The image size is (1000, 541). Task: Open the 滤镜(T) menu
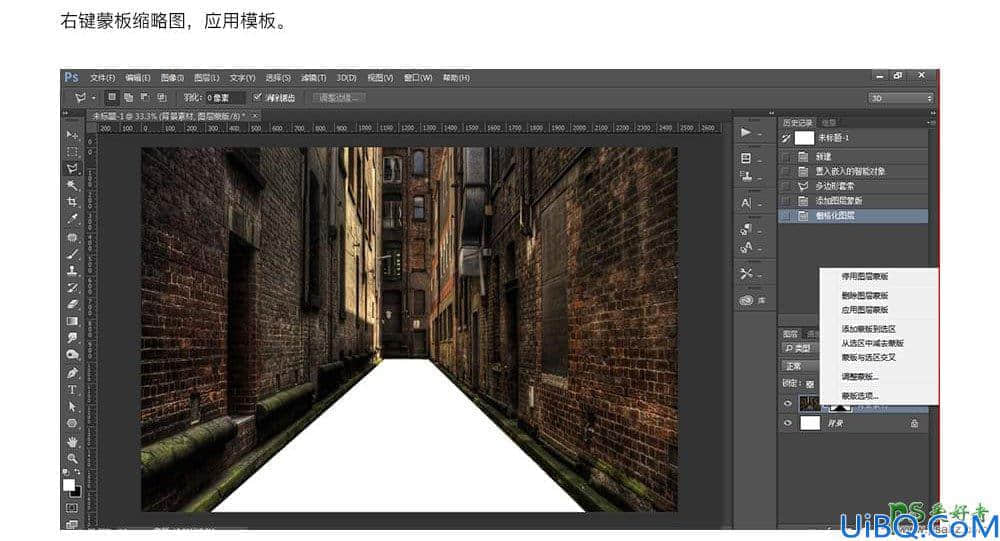coord(313,78)
